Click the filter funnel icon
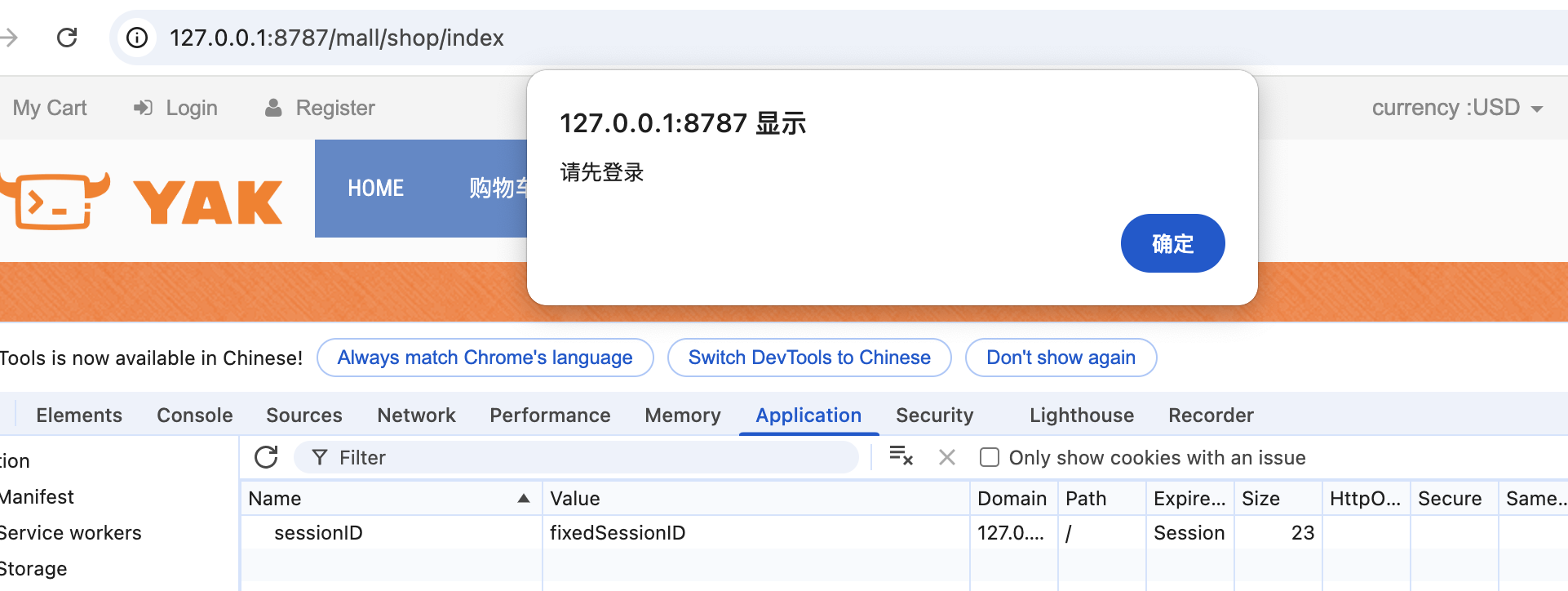 [320, 457]
